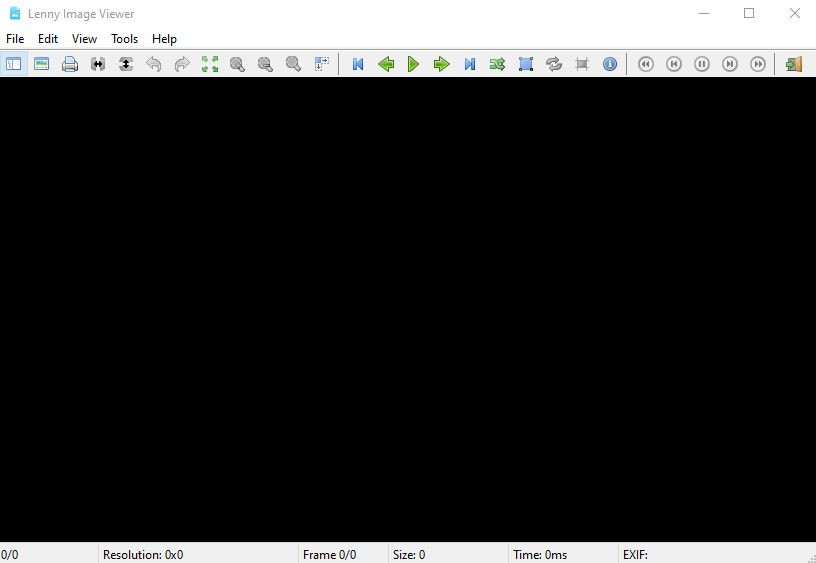Click the blue selection rectangle icon

tap(526, 64)
